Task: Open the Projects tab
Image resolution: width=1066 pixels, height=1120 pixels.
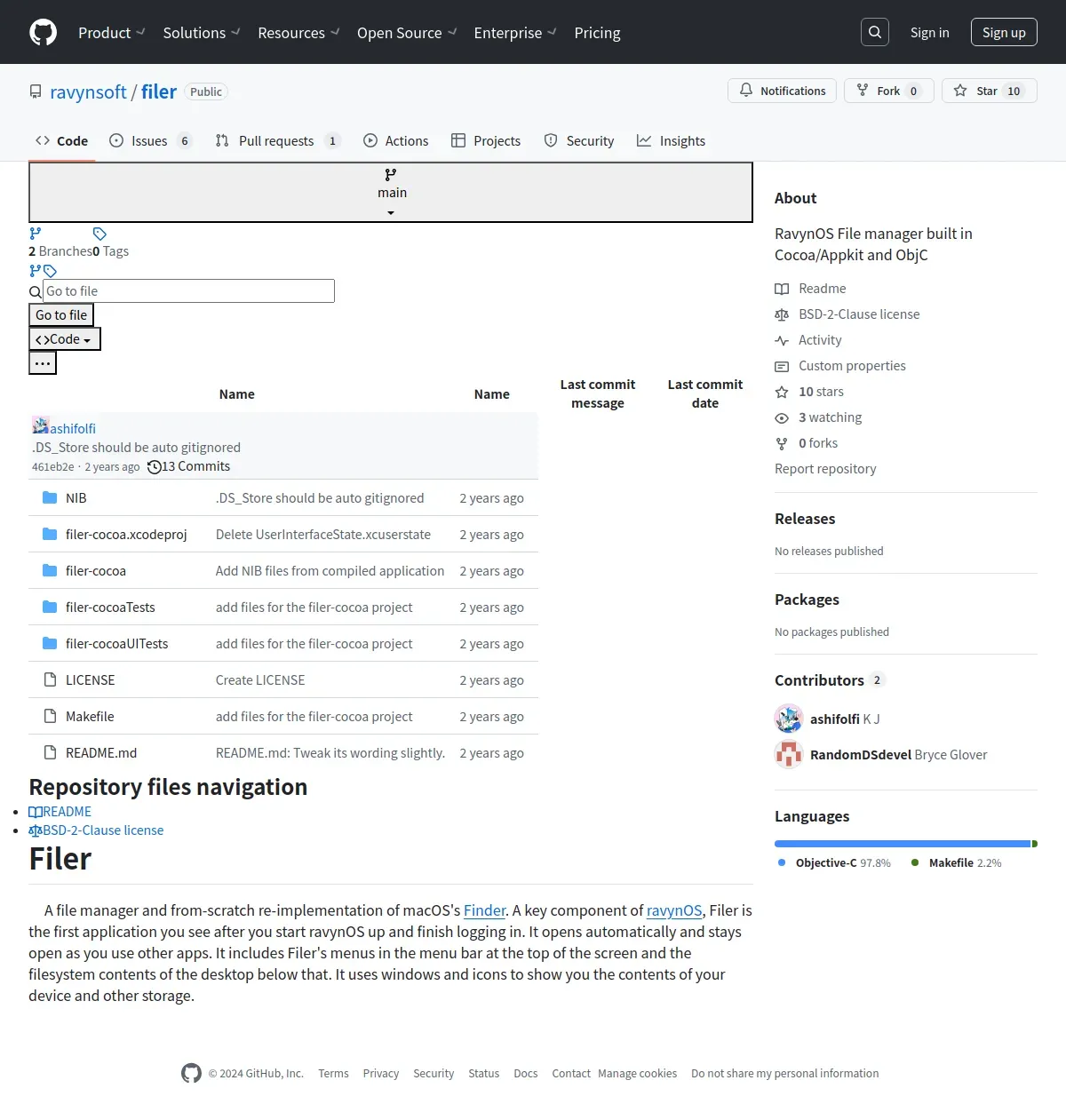Action: [x=486, y=140]
